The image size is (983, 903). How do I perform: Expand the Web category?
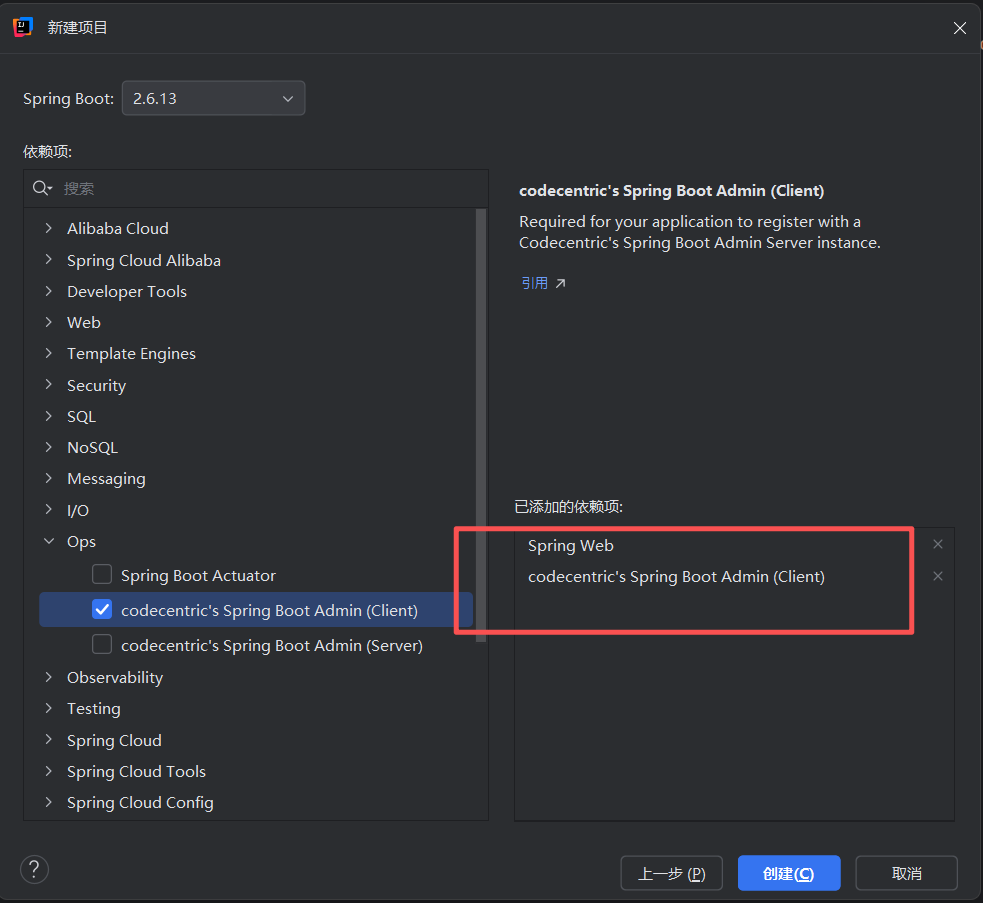(x=49, y=322)
